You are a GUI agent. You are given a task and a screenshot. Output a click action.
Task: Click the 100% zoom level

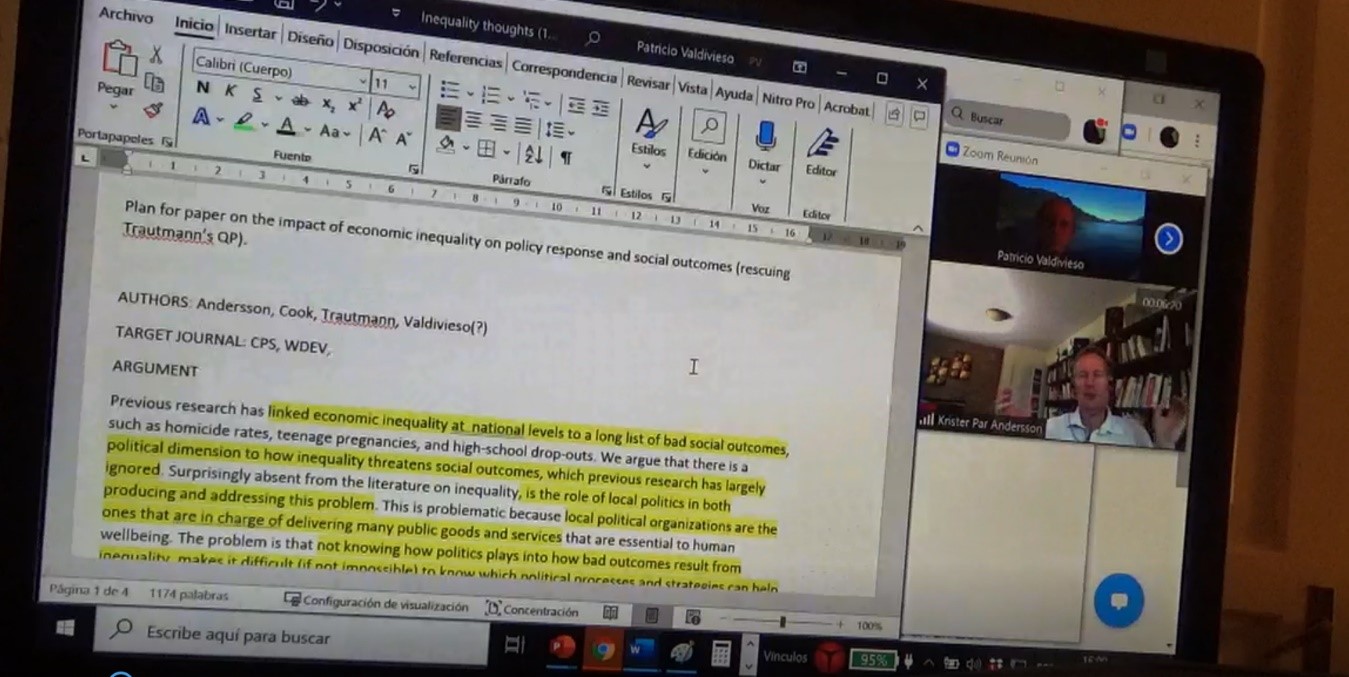click(x=869, y=626)
